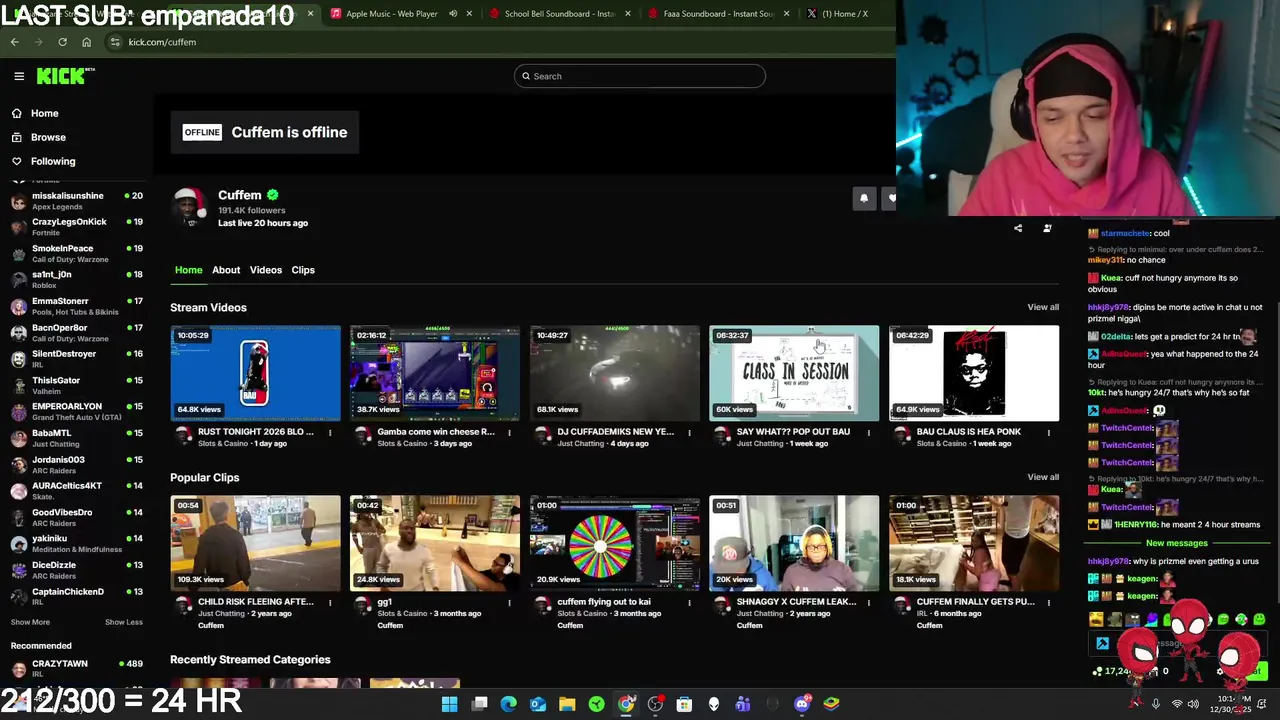Click the green channel points balance icon
Viewport: 1280px width, 720px height.
coord(1098,672)
